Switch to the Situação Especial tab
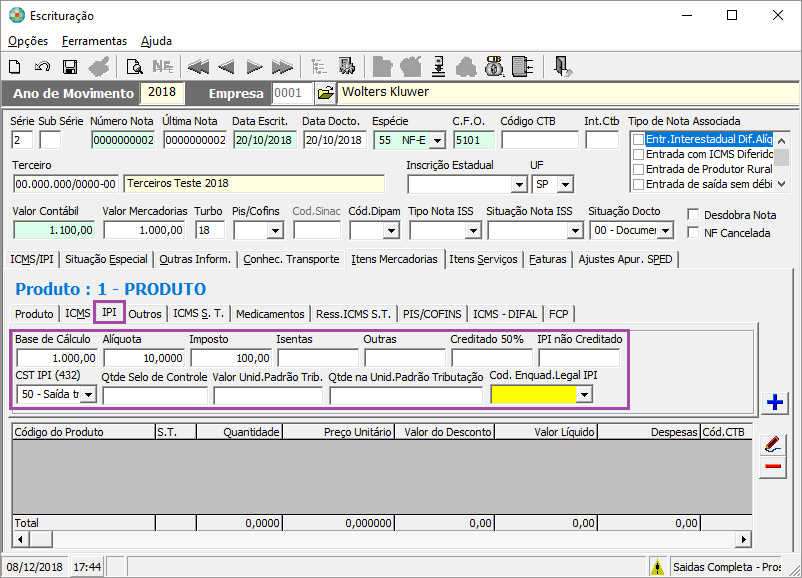 point(106,259)
